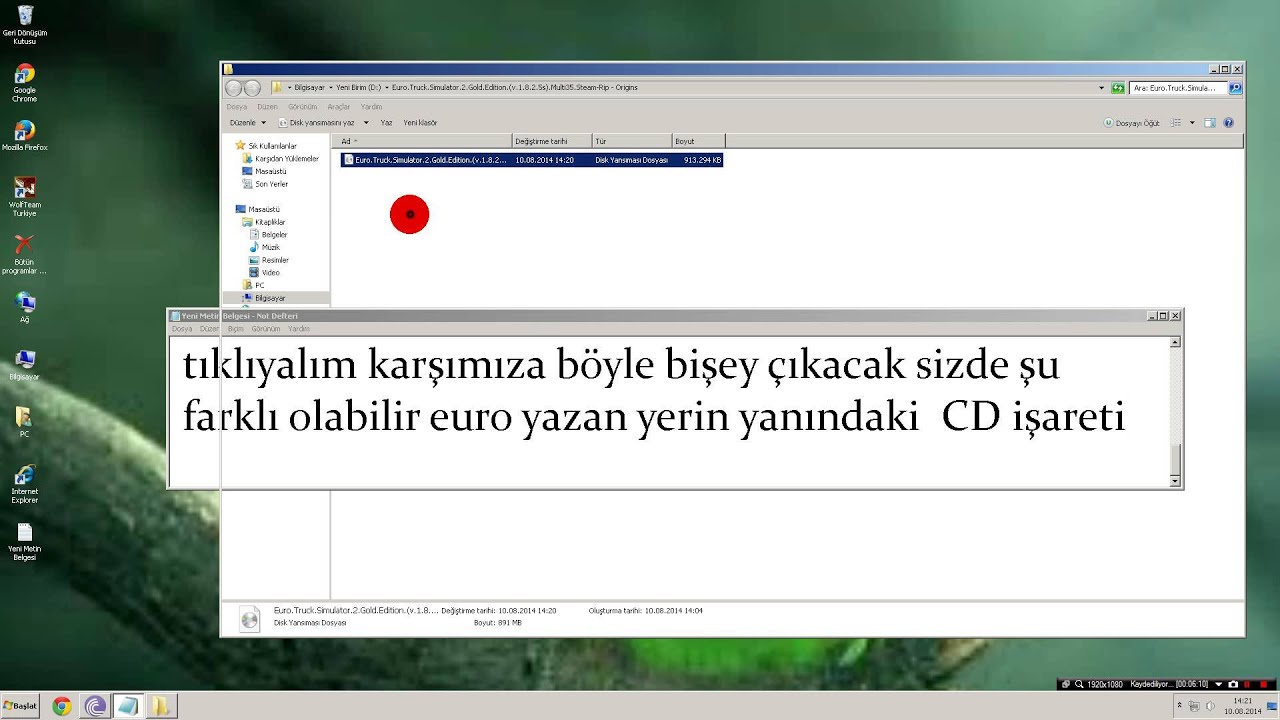Click Explorer back navigation arrow
1280x720 pixels.
point(234,88)
